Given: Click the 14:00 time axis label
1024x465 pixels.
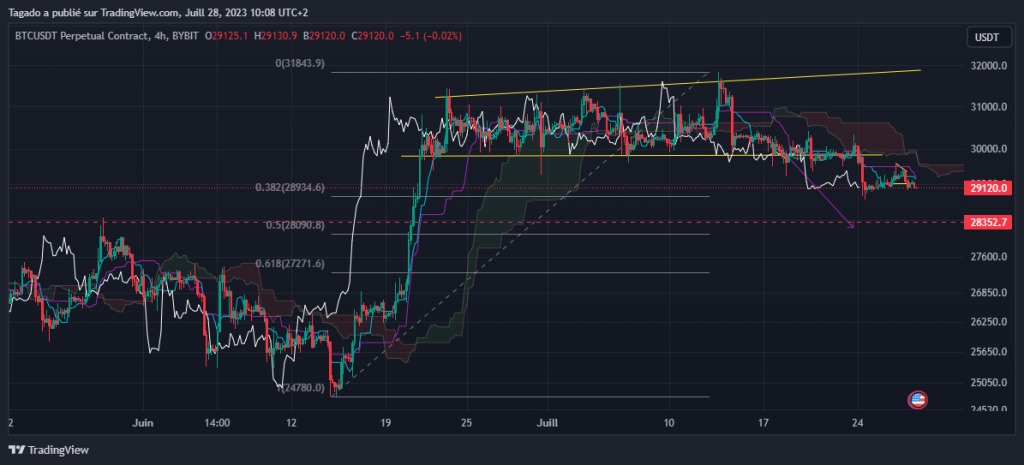Looking at the screenshot, I should 217,423.
